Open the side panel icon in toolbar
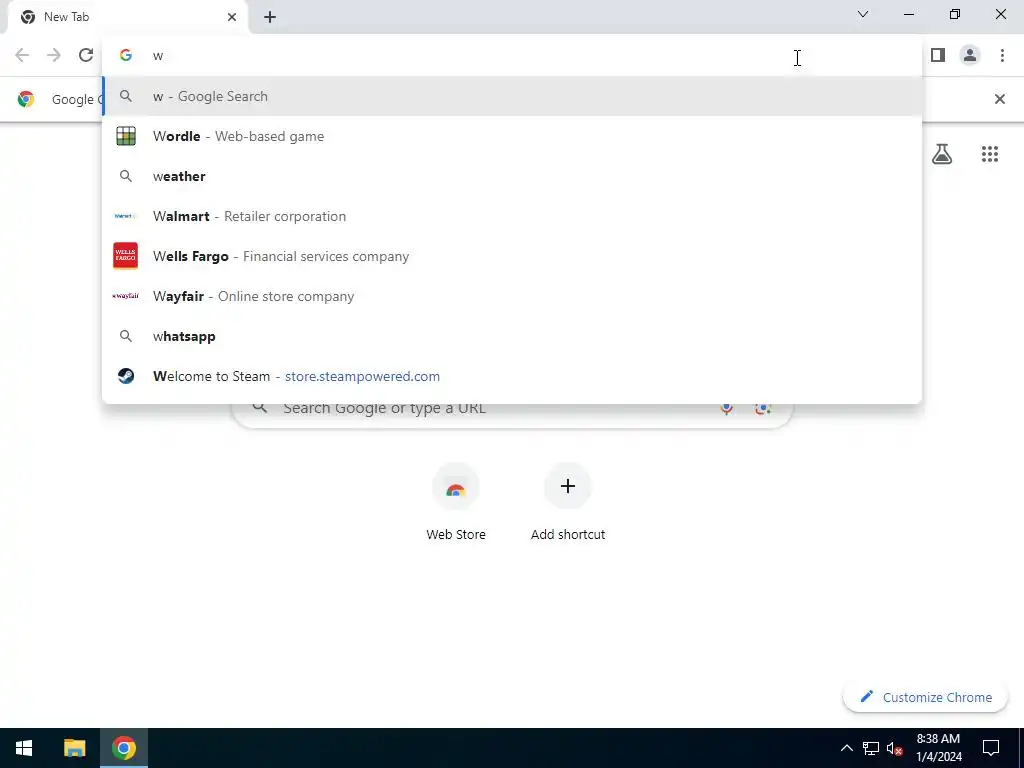Image resolution: width=1024 pixels, height=768 pixels. tap(938, 56)
